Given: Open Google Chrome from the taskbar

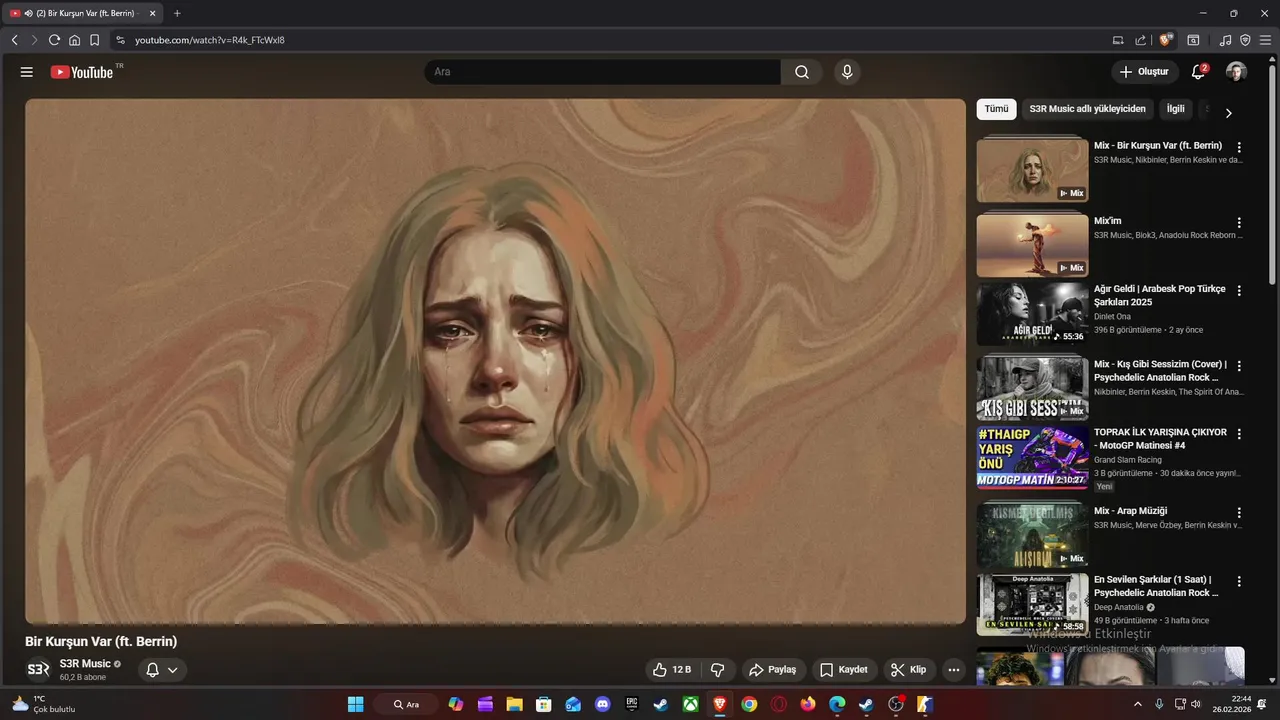Looking at the screenshot, I should pyautogui.click(x=749, y=704).
